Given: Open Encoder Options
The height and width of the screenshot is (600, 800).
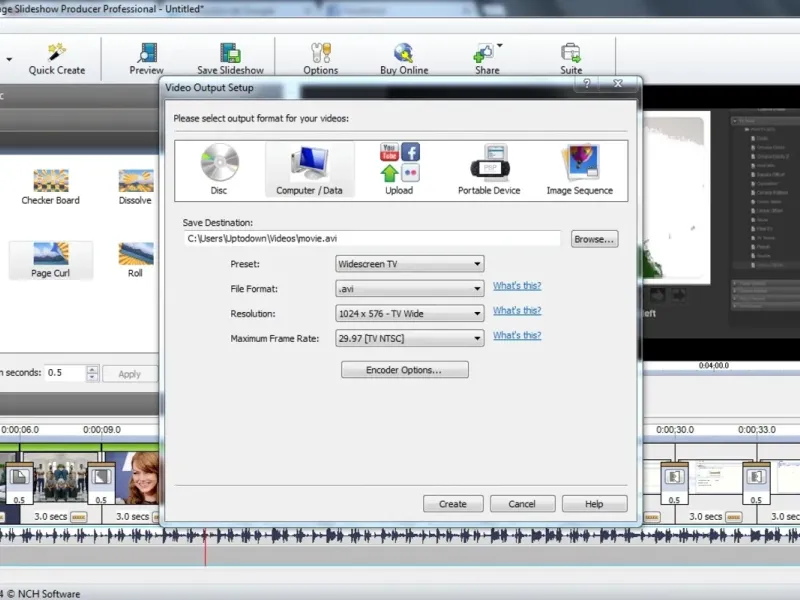Looking at the screenshot, I should point(404,370).
